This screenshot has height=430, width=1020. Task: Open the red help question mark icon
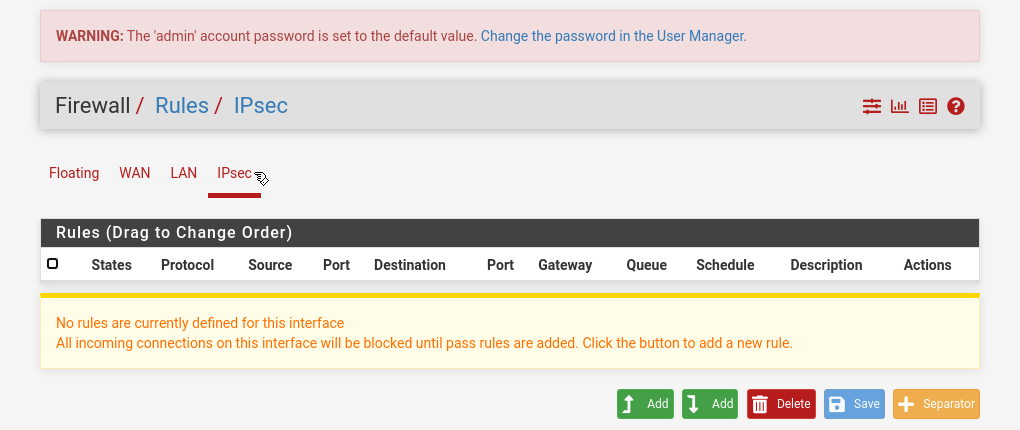[x=956, y=106]
